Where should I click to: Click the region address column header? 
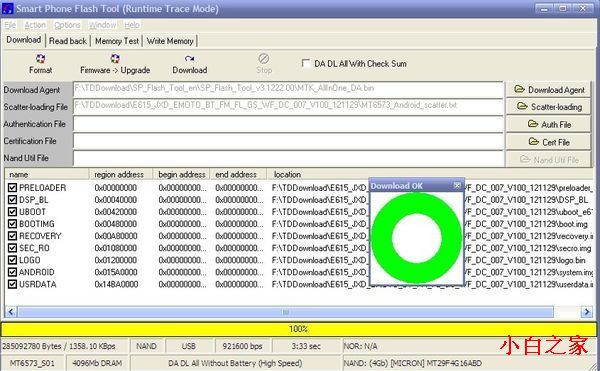point(121,174)
